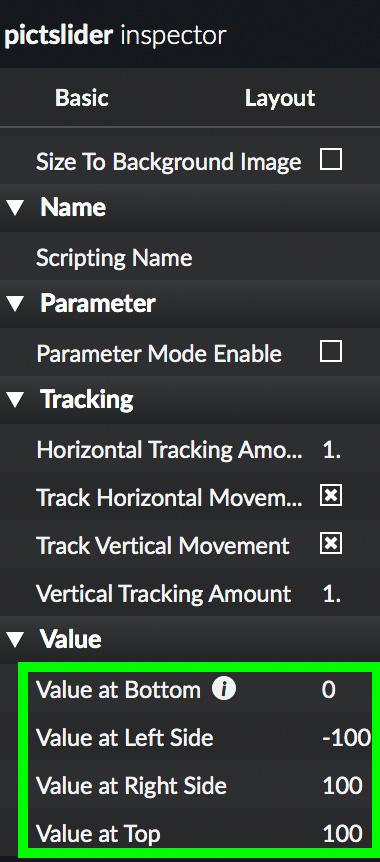This screenshot has width=380, height=862.
Task: Switch to the Layout tab
Action: [x=280, y=98]
